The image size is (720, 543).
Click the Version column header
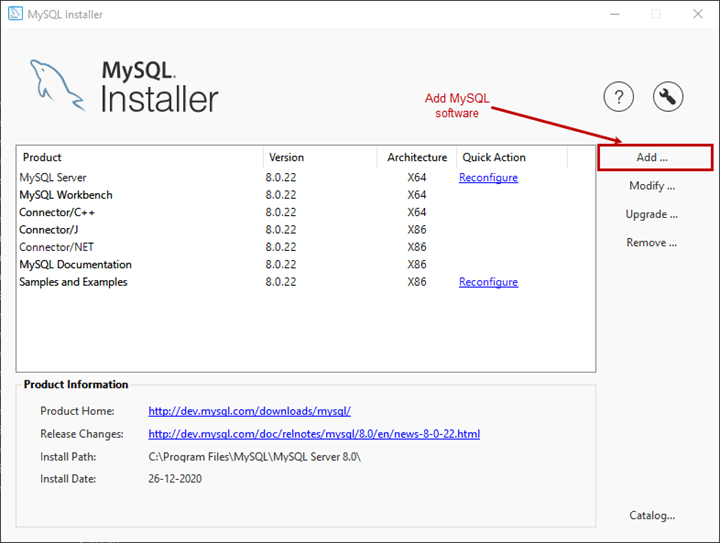coord(320,157)
